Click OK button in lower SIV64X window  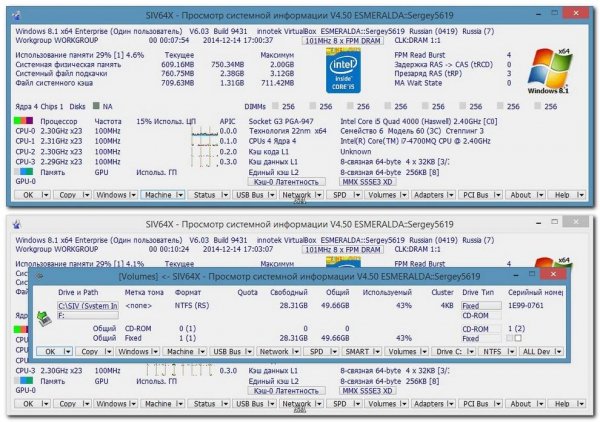pos(28,404)
